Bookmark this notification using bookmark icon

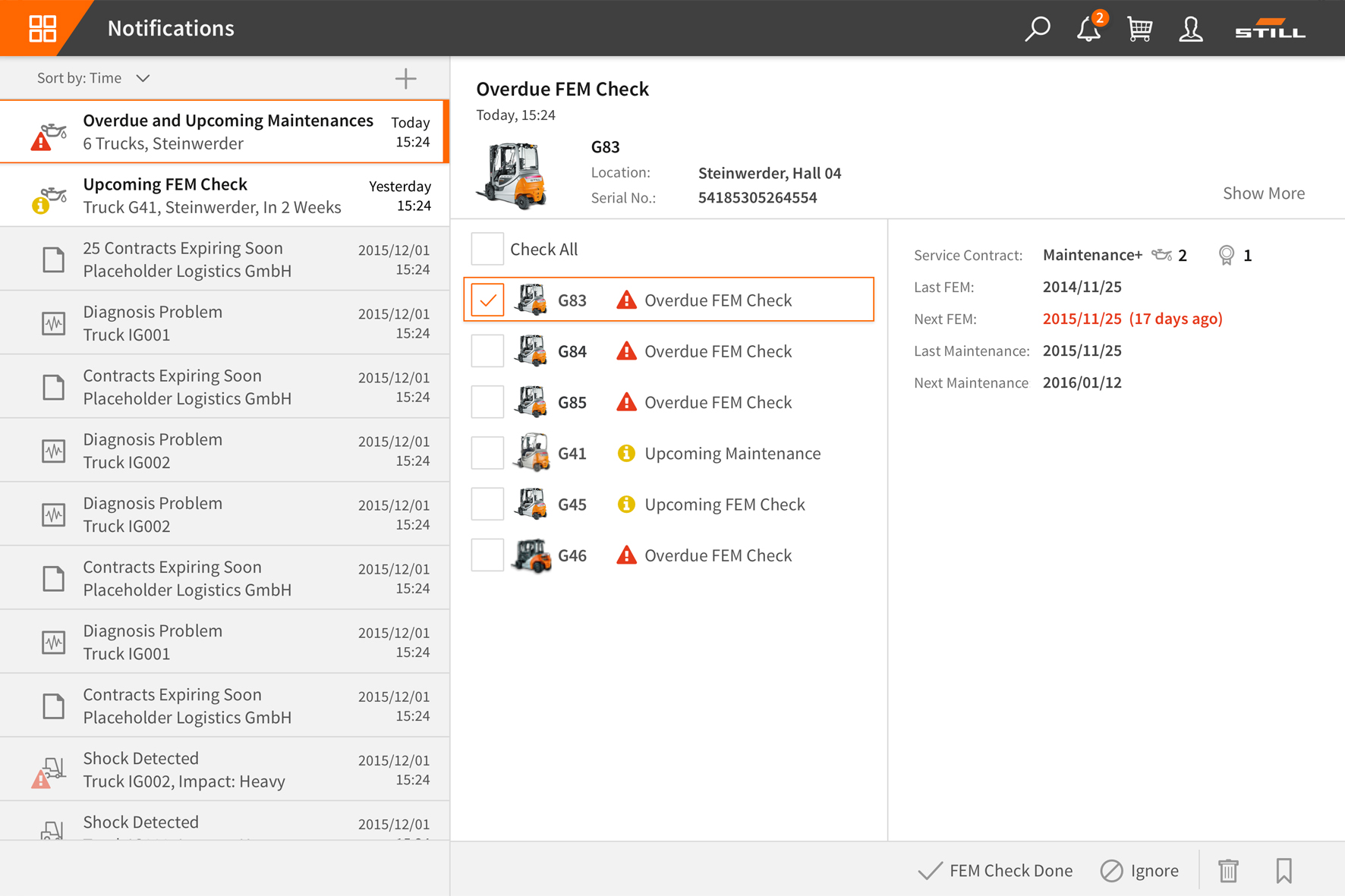pyautogui.click(x=1284, y=870)
